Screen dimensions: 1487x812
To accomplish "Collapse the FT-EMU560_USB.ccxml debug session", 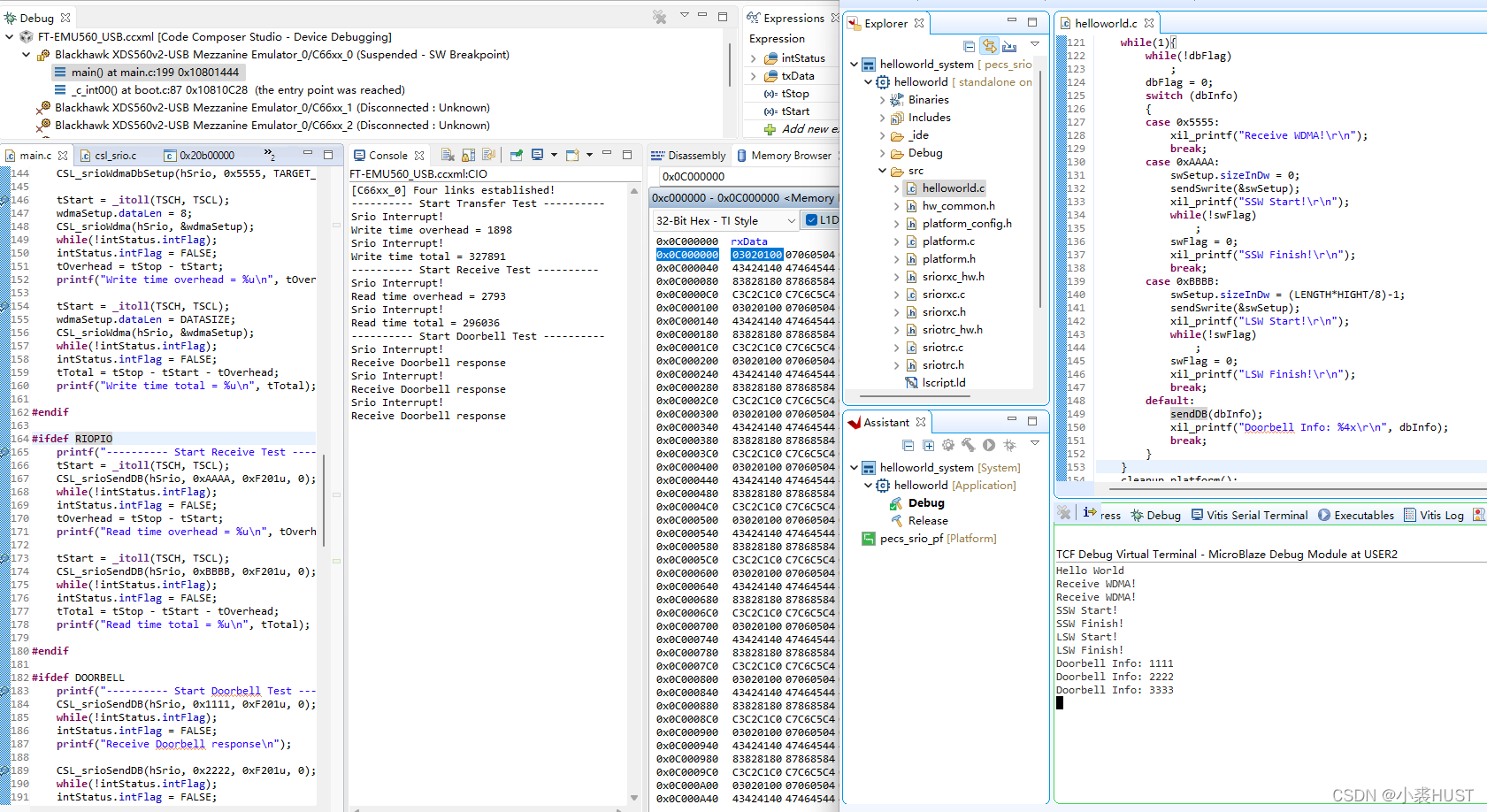I will click(9, 37).
